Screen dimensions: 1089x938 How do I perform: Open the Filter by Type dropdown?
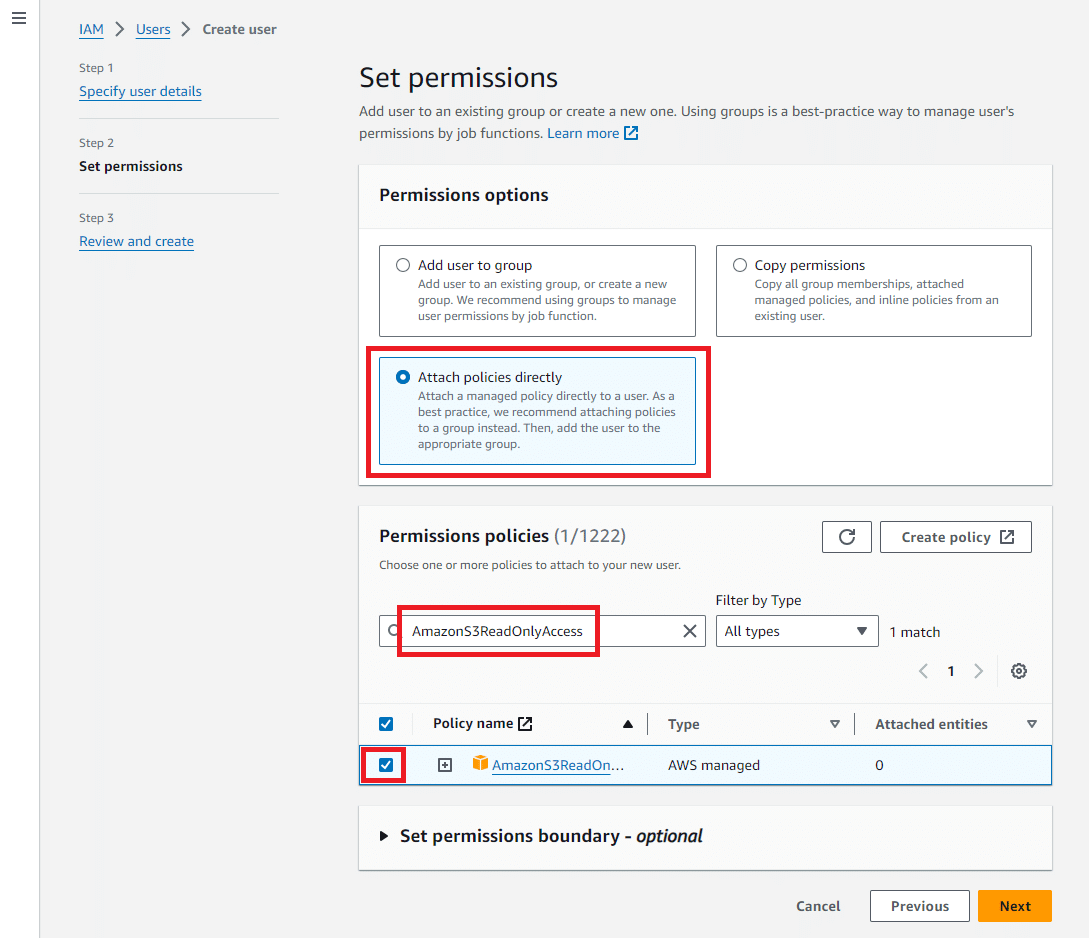797,631
